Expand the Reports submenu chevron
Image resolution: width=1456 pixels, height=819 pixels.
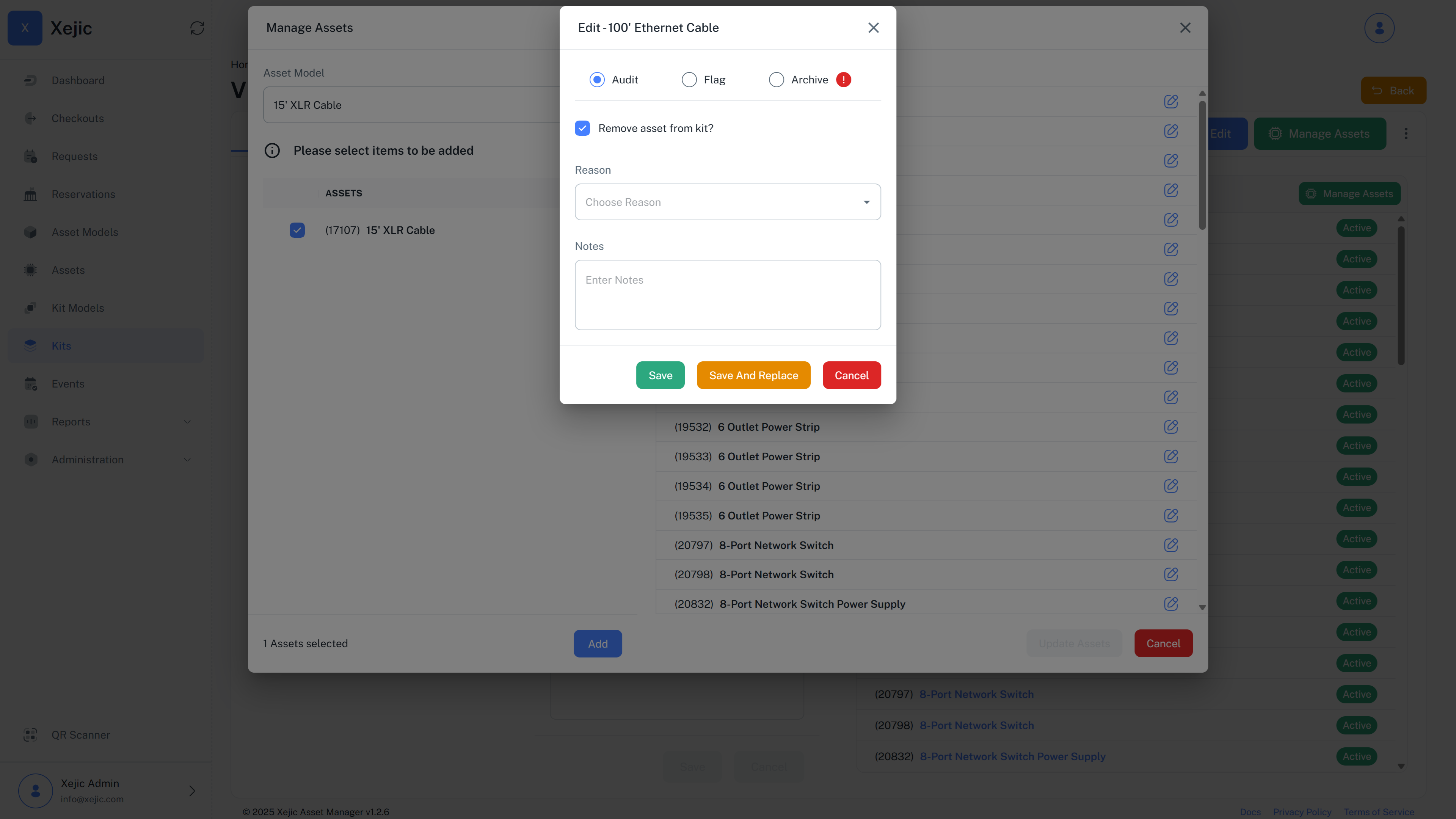tap(188, 422)
